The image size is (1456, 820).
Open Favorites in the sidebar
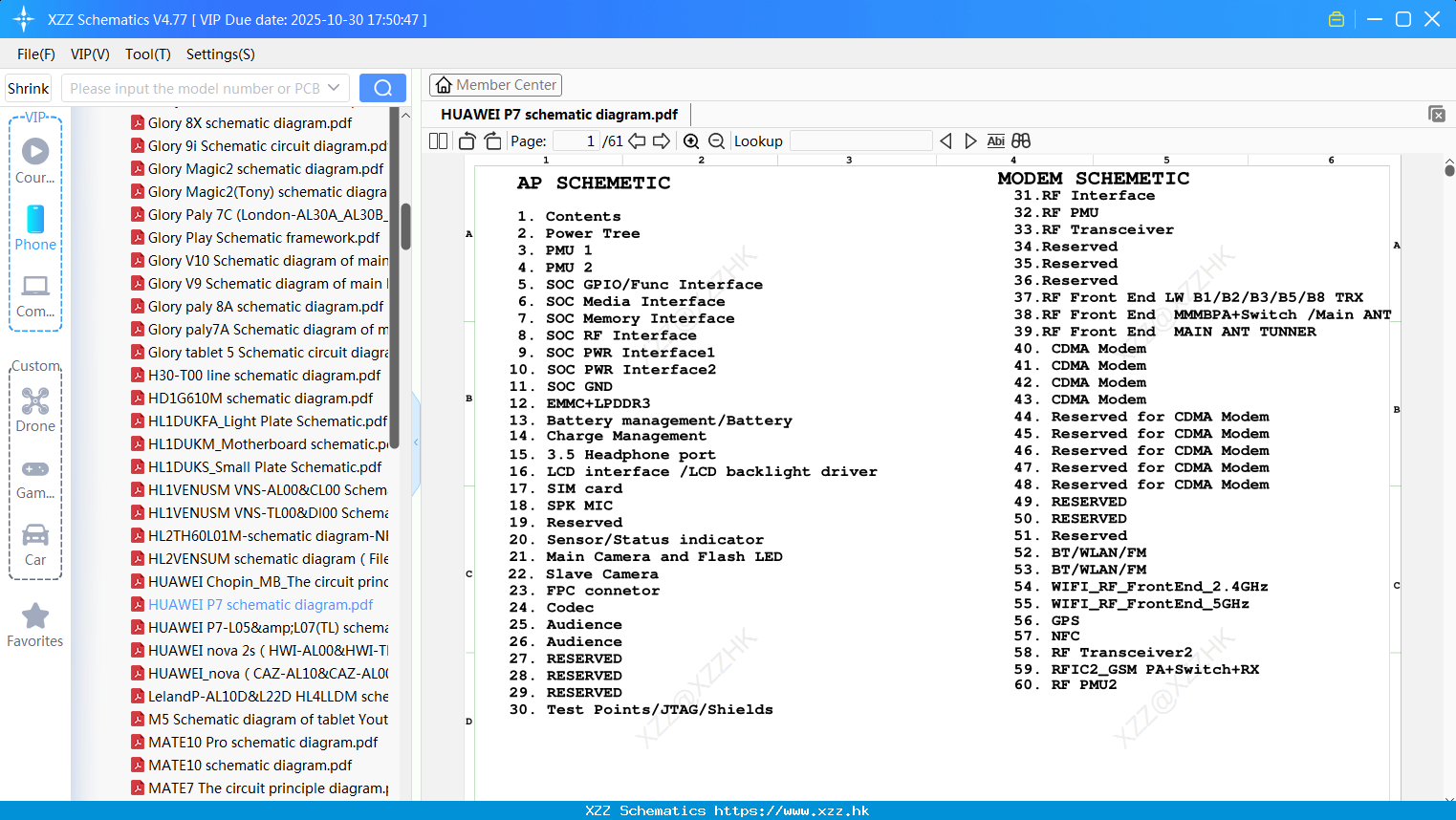coord(35,625)
